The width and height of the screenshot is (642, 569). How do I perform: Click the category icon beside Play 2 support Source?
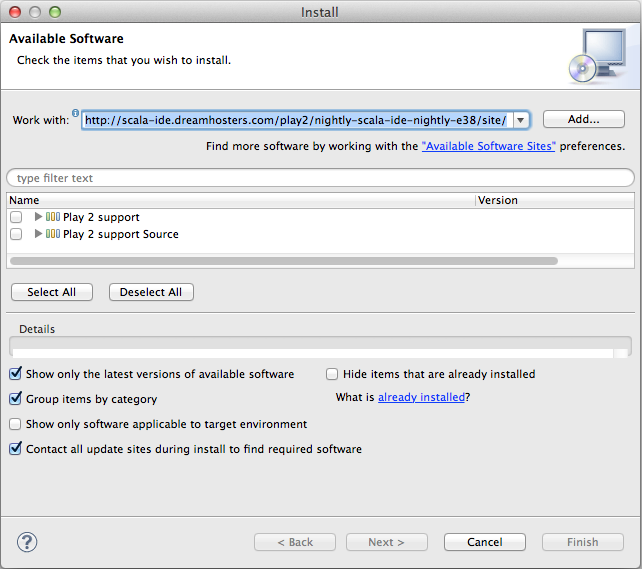53,234
